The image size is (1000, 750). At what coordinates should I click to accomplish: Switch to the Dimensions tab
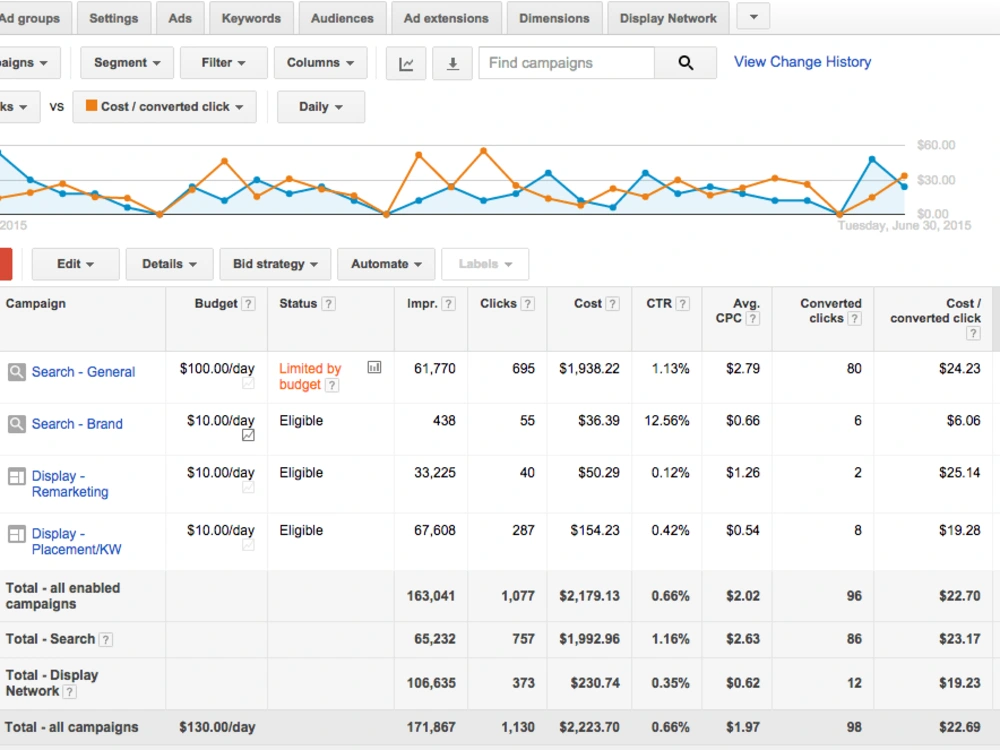pos(554,18)
